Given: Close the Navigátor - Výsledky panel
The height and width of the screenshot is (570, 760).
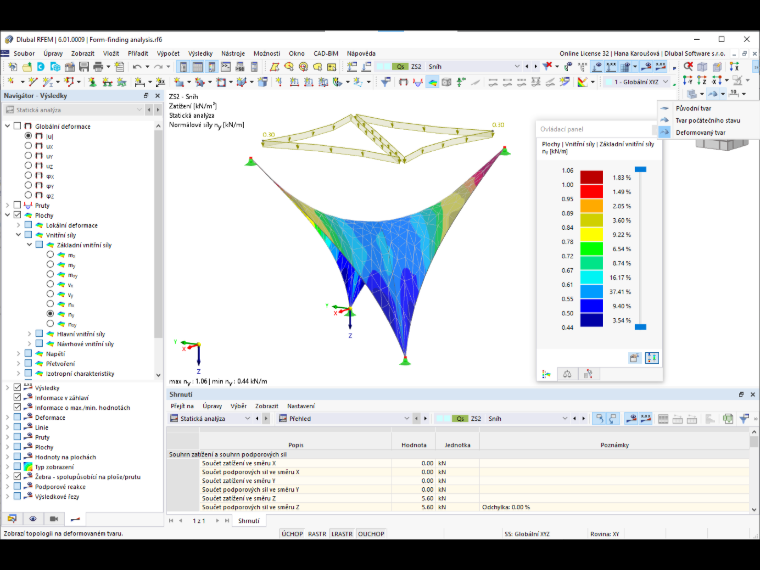Looking at the screenshot, I should (158, 96).
